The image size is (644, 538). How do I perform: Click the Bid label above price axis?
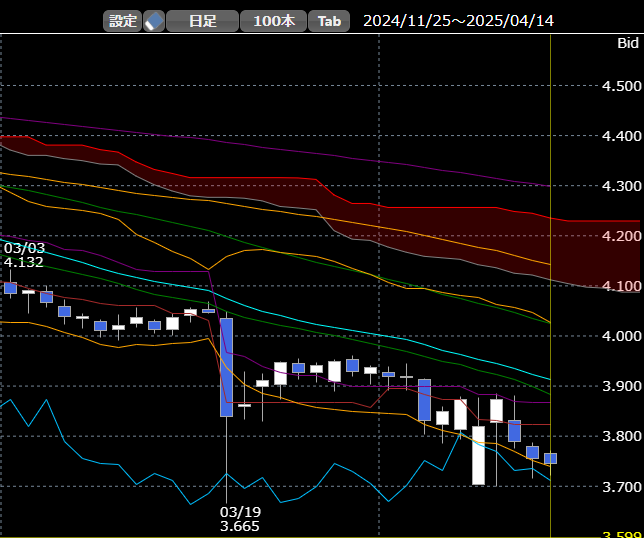click(628, 44)
